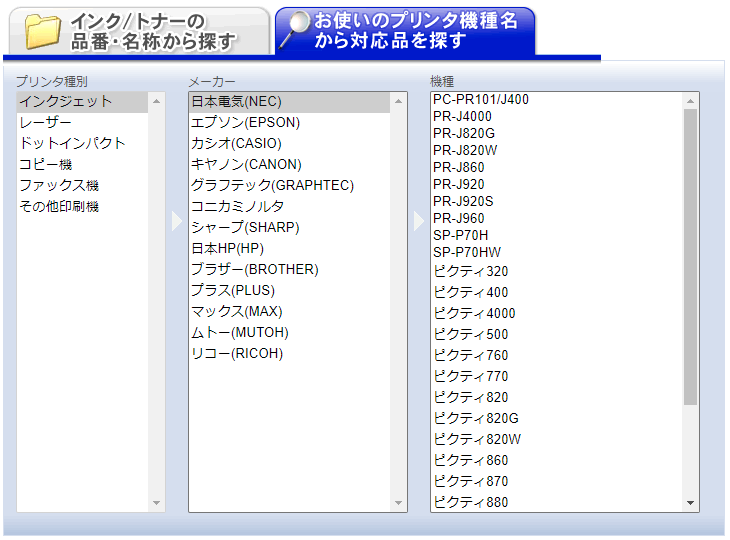Select model ピクティ880

click(556, 502)
